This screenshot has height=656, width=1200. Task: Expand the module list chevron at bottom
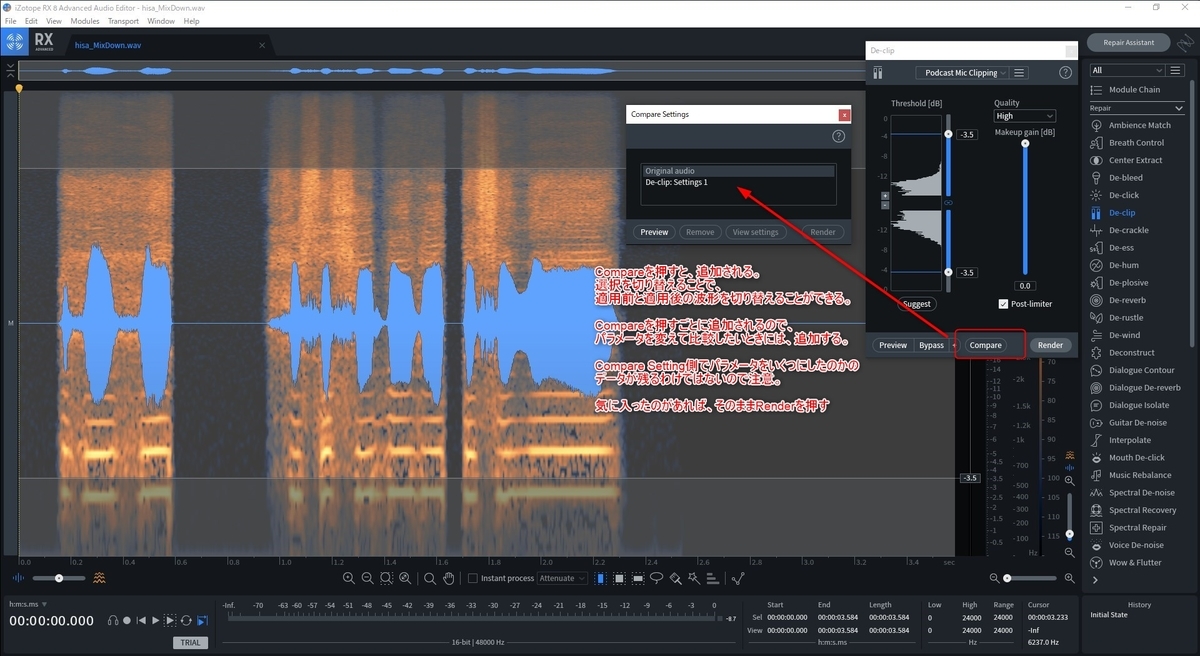click(x=1095, y=580)
